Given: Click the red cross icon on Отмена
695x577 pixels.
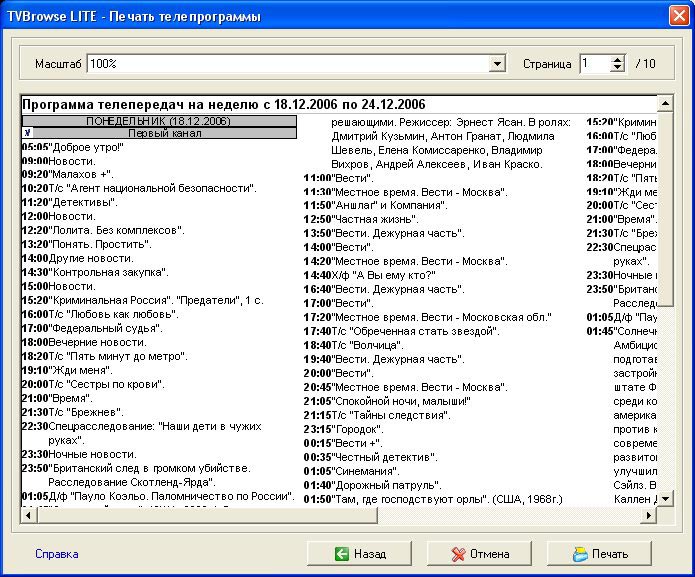Looking at the screenshot, I should [x=459, y=554].
